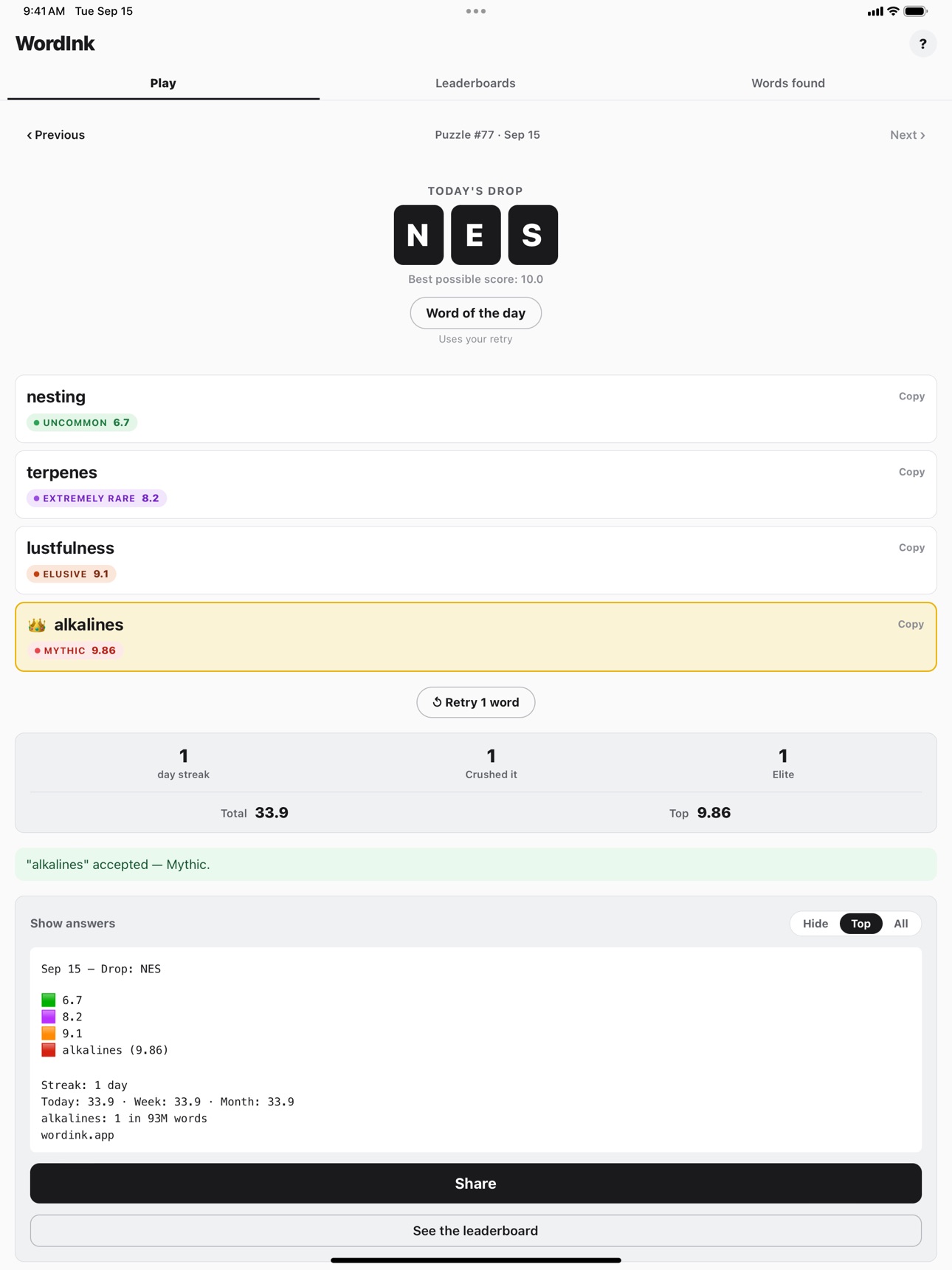The image size is (952, 1270).
Task: Tap the "Crushed it" stat
Action: (491, 764)
